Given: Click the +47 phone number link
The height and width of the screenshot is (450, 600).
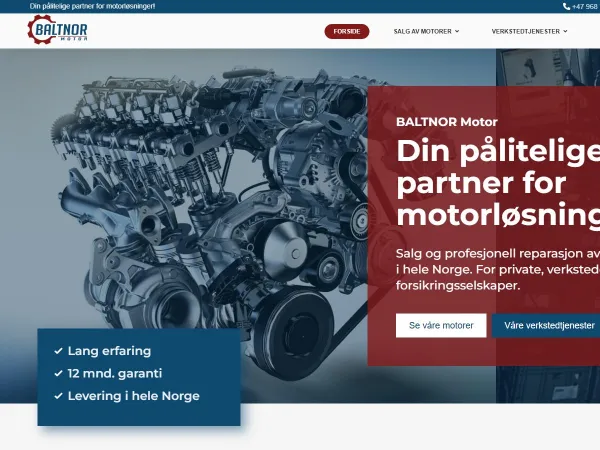Looking at the screenshot, I should click(585, 7).
